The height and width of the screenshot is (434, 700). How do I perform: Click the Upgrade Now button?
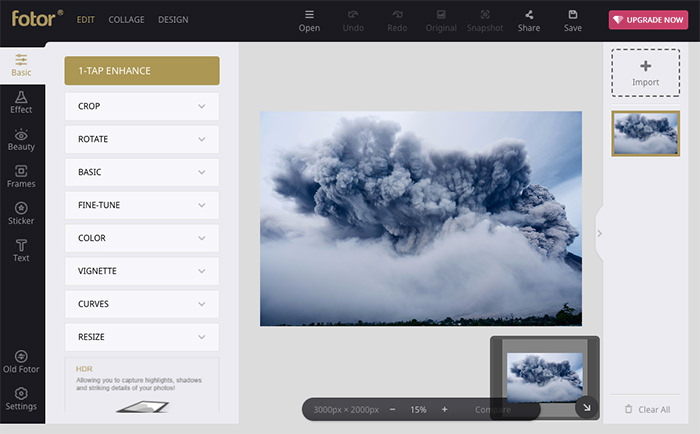(x=648, y=20)
